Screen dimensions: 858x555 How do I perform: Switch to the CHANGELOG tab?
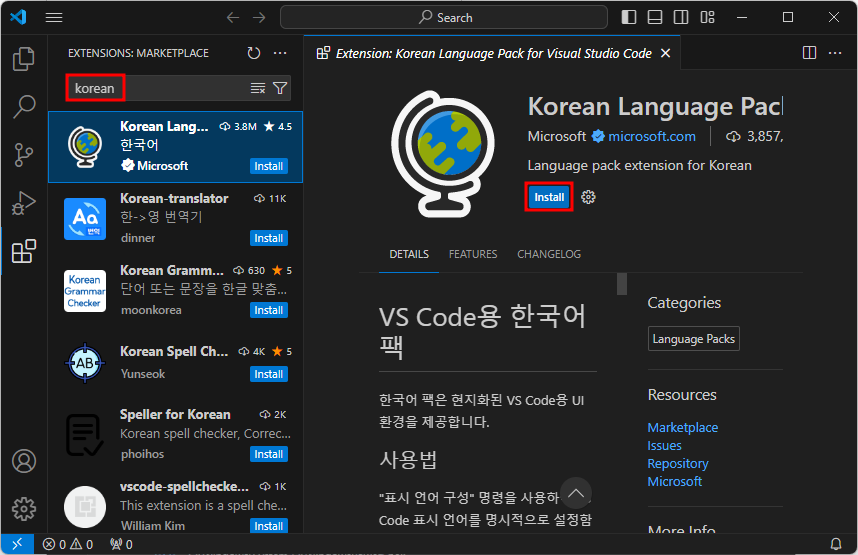tap(549, 255)
